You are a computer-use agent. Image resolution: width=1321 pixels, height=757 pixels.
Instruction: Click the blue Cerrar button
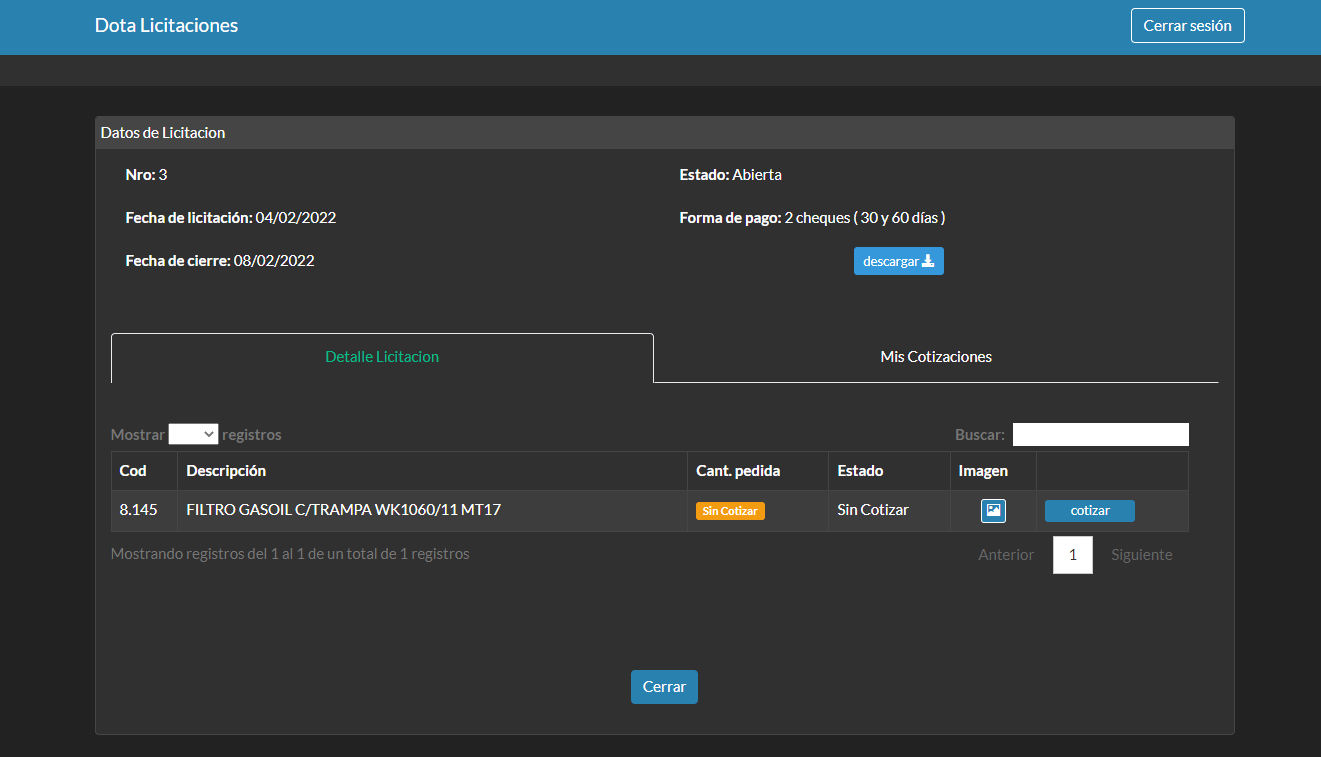[x=664, y=687]
